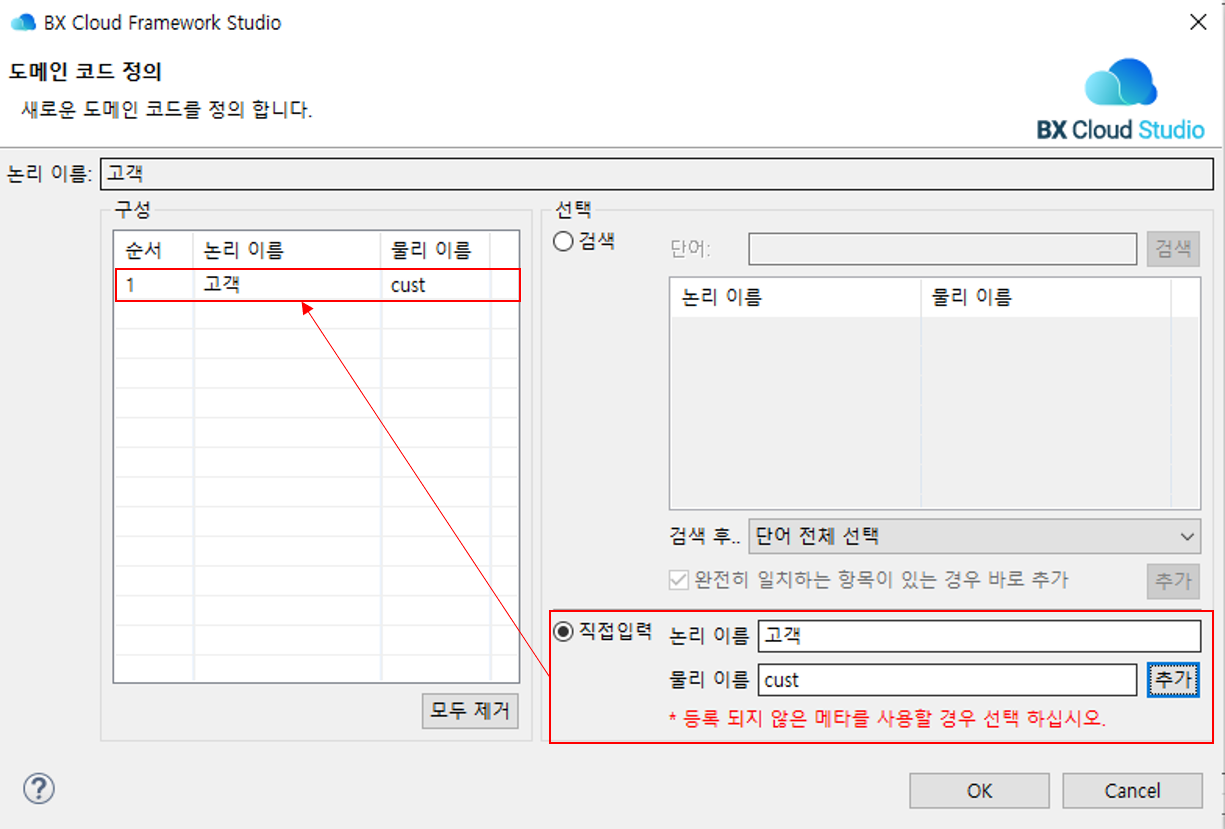Click the 물리 이름 header in 구성 table

click(x=431, y=250)
